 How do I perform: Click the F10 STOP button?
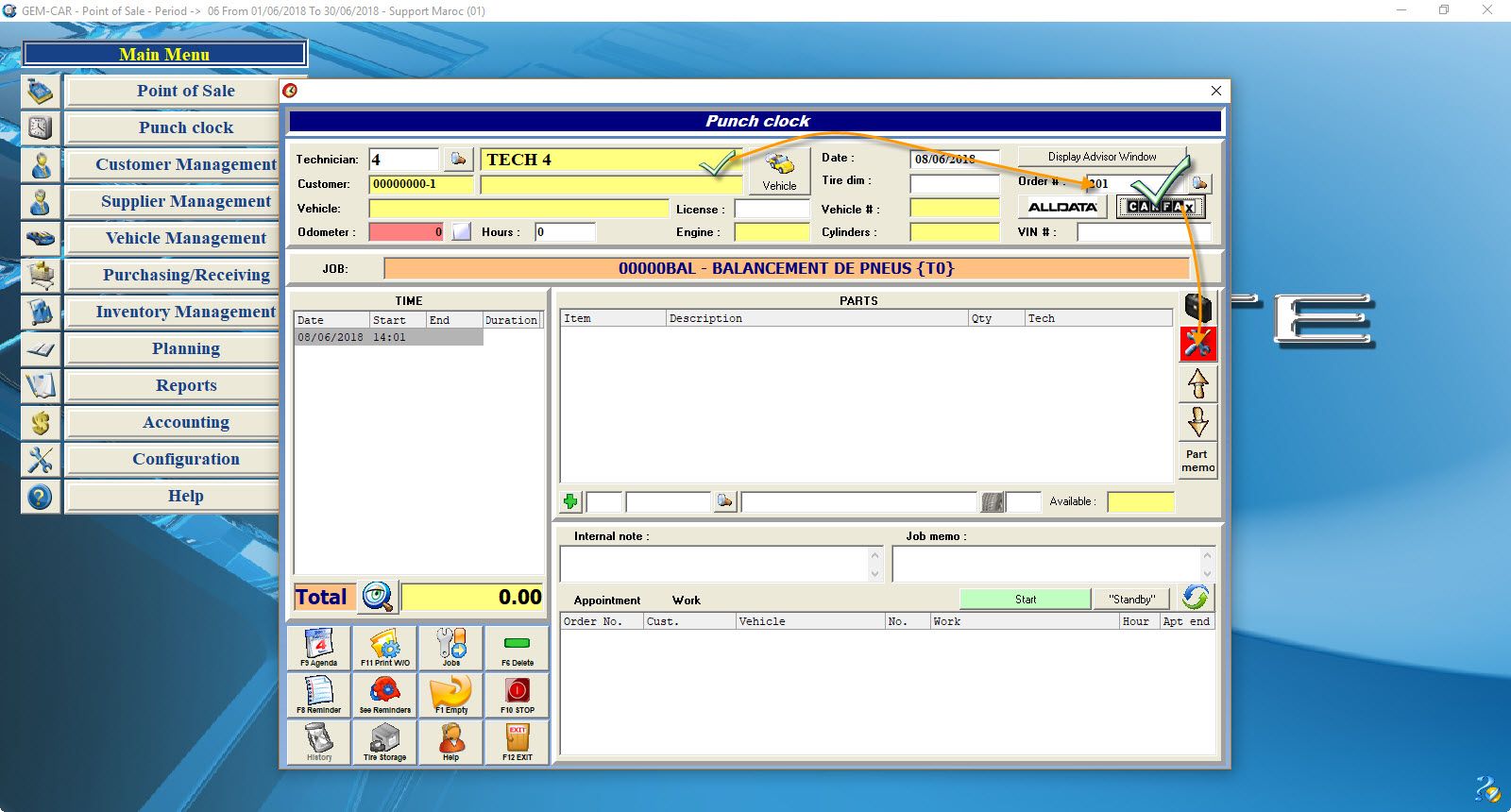click(x=518, y=695)
